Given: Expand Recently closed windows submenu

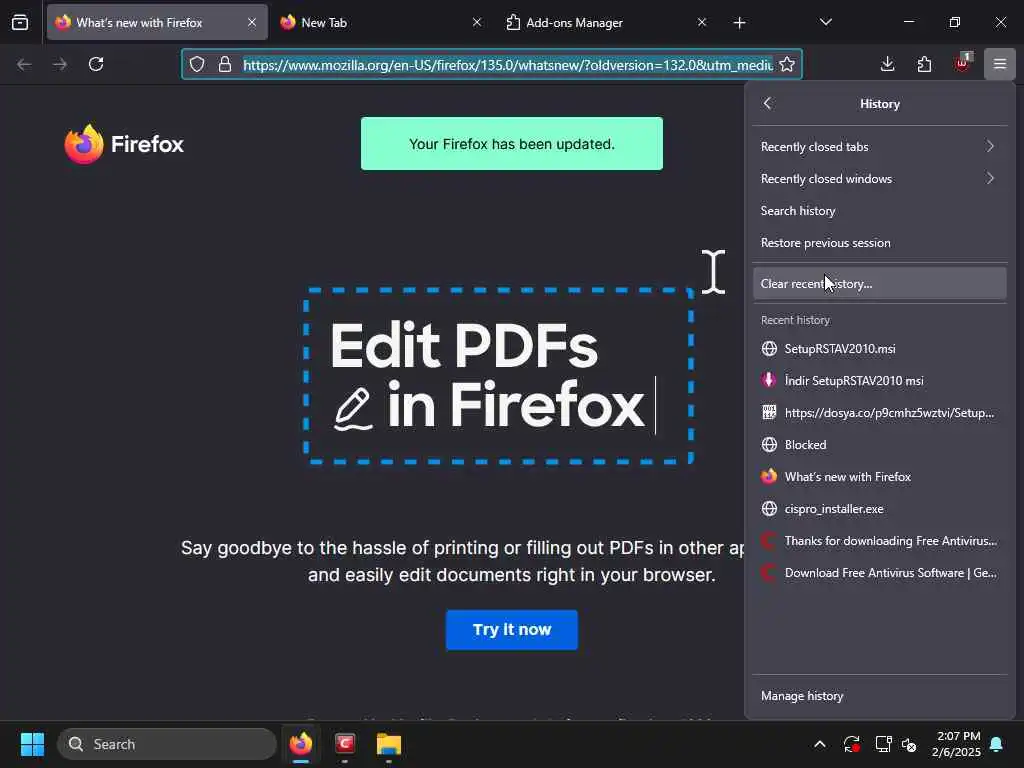Looking at the screenshot, I should point(879,178).
